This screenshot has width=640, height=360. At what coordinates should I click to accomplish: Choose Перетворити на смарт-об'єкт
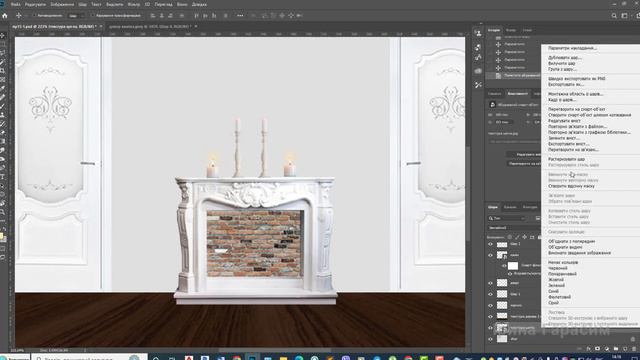click(x=576, y=109)
